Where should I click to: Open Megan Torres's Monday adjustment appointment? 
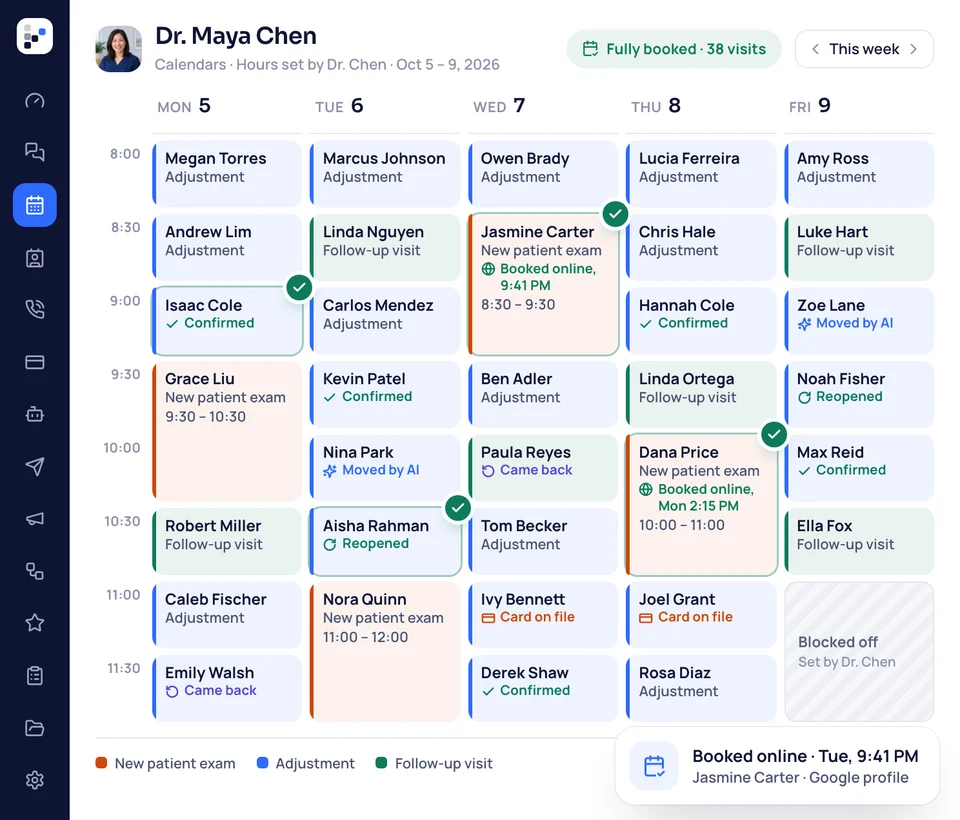pos(227,174)
